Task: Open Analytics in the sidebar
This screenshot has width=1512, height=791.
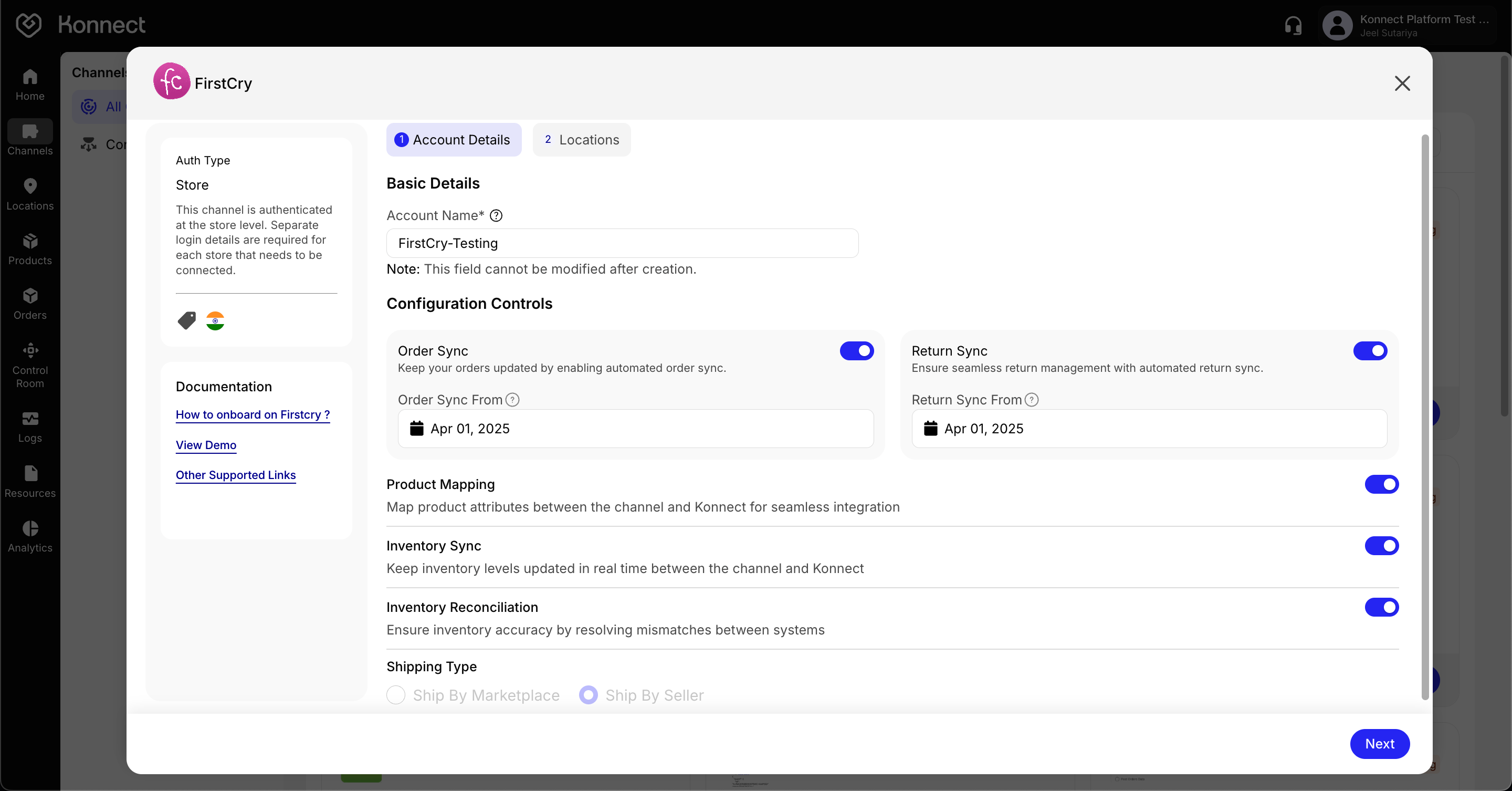Action: [x=30, y=537]
